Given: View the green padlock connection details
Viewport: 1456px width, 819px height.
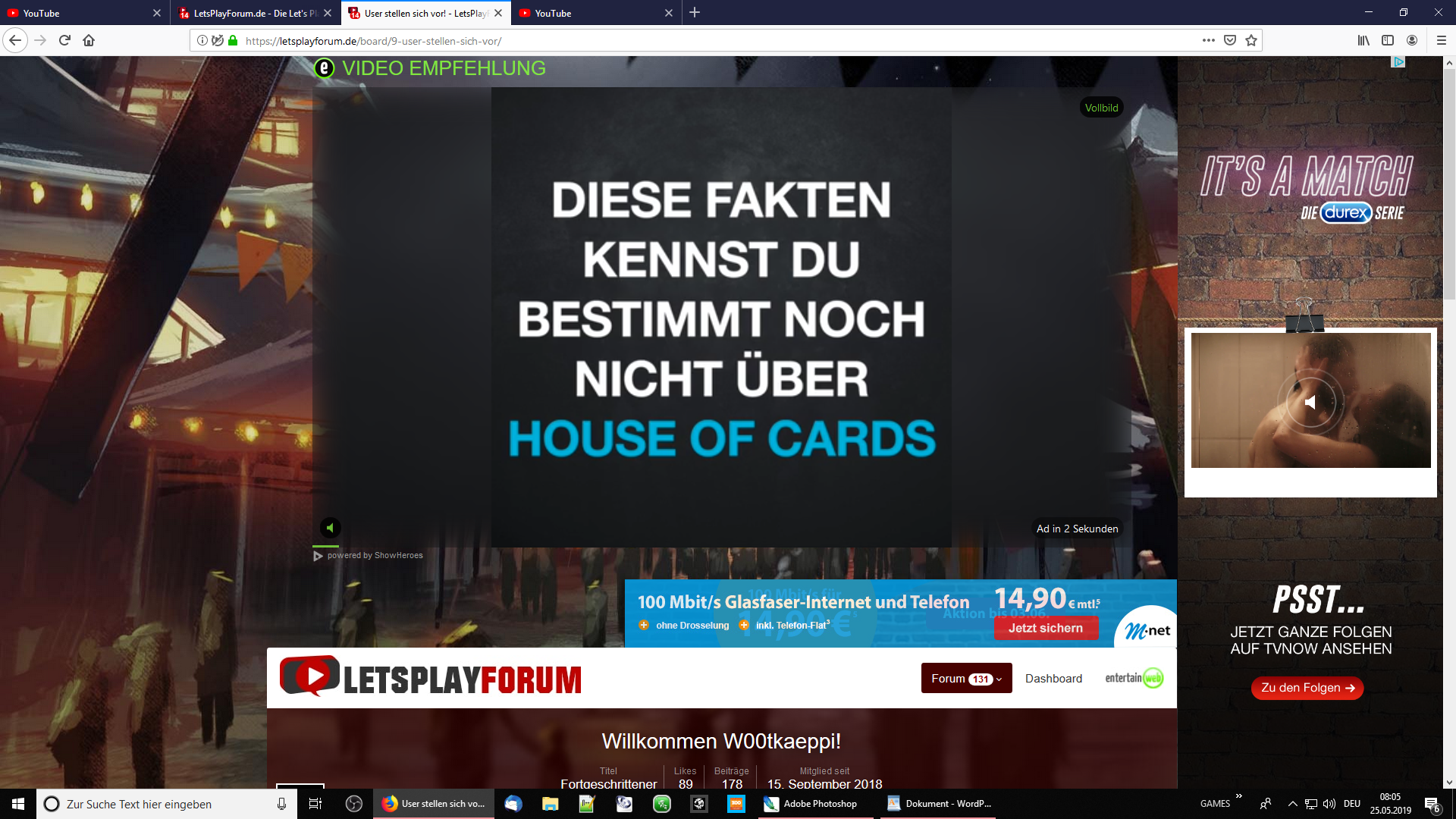Looking at the screenshot, I should (x=233, y=40).
